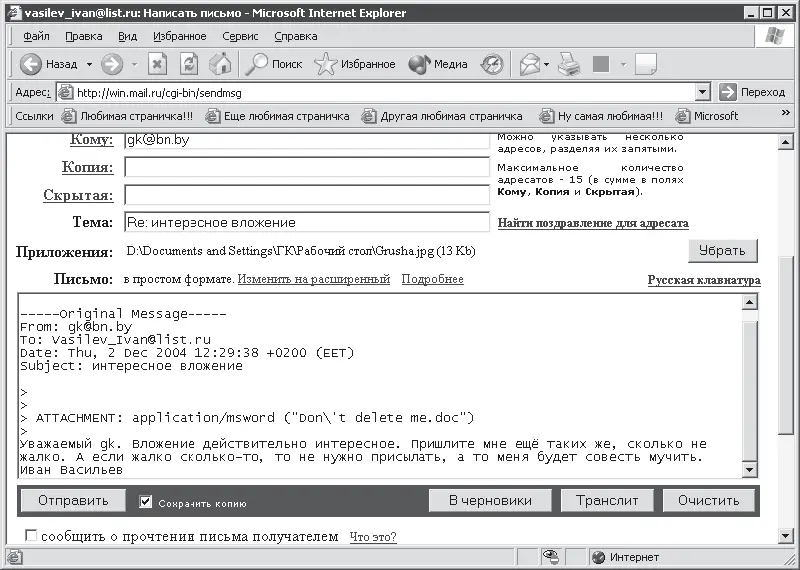Screen dimensions: 800x570
Task: Expand the Back button history dropdown arrow
Action: tap(89, 64)
